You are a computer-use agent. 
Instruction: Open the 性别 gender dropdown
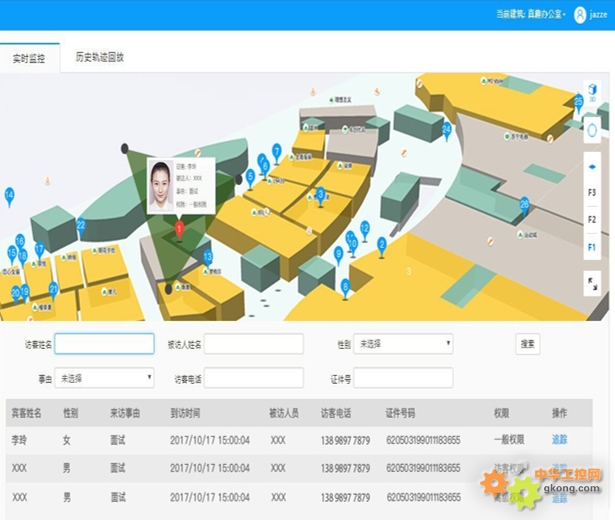tap(403, 344)
